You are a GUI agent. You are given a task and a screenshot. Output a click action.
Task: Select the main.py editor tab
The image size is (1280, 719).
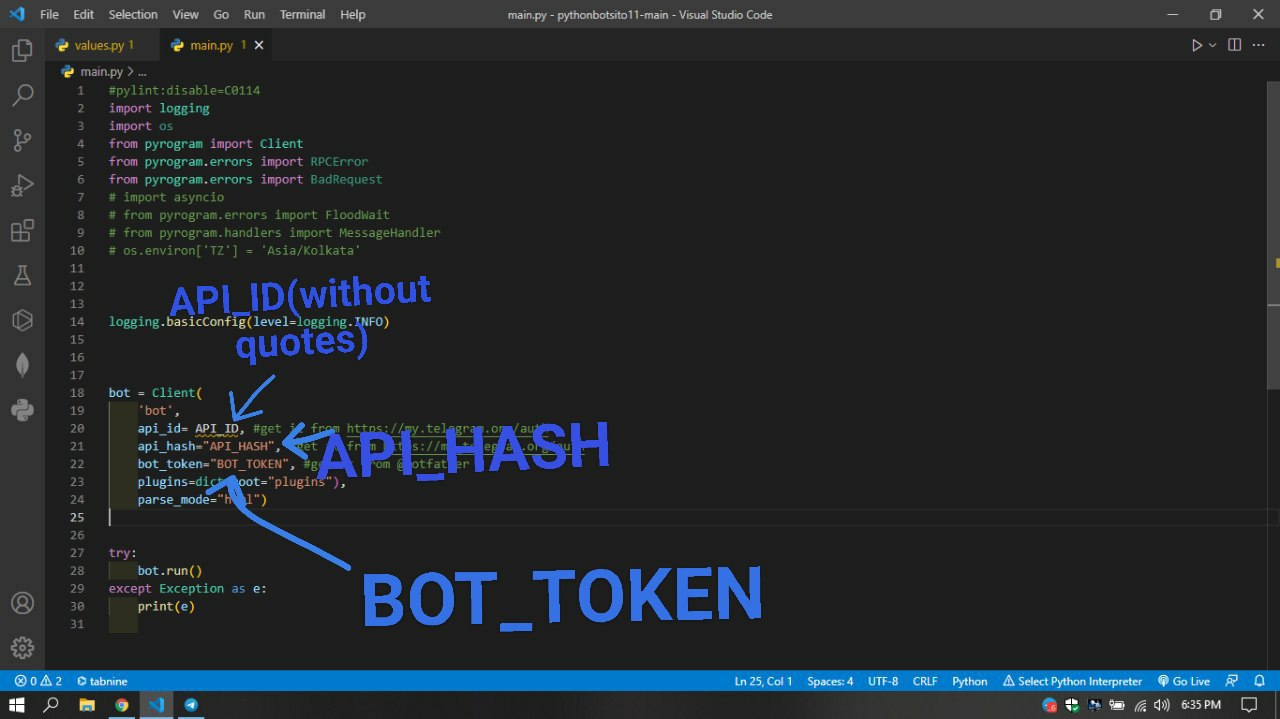(x=214, y=45)
